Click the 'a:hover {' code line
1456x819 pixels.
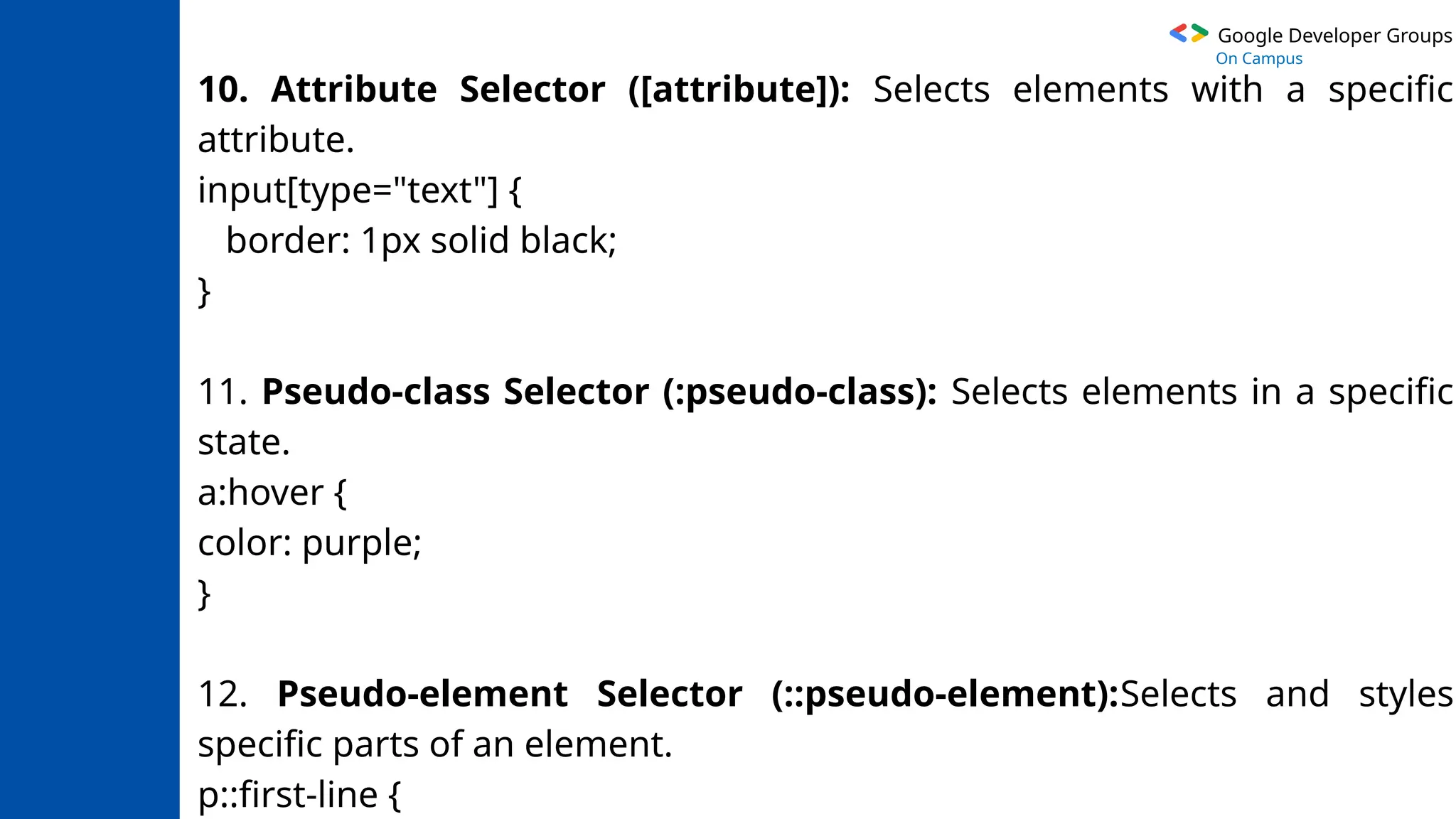tap(272, 493)
